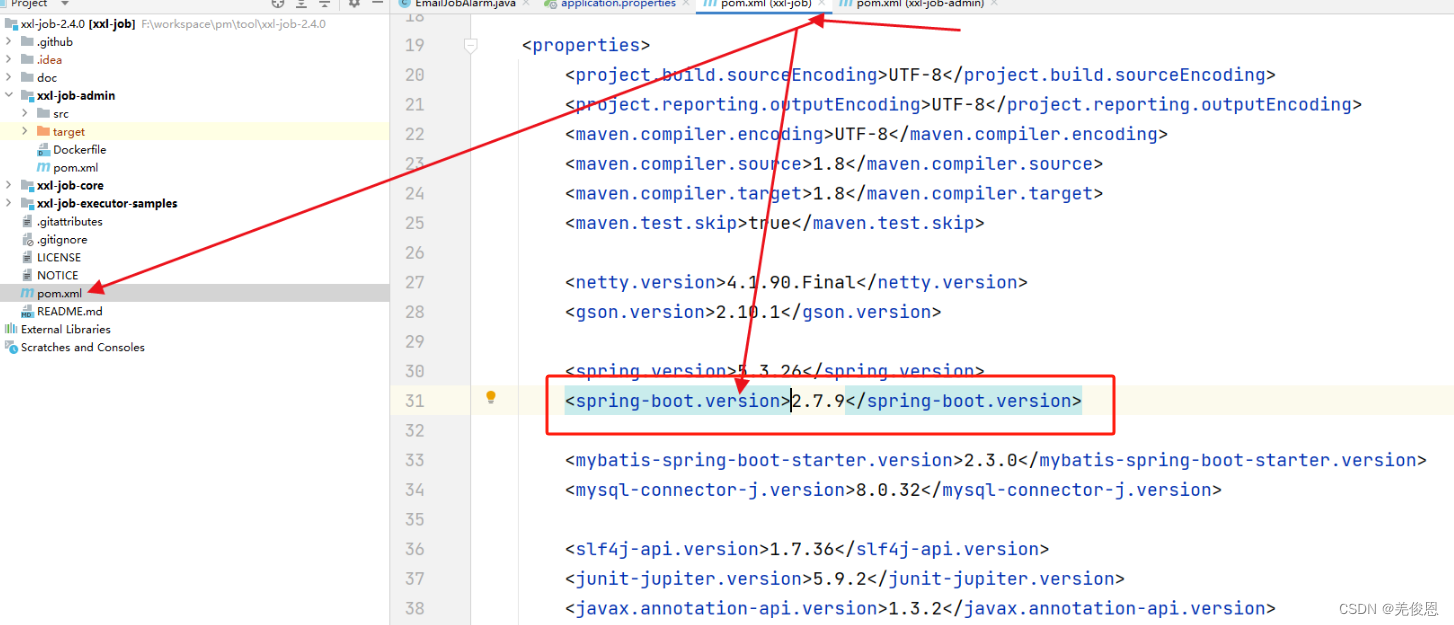The width and height of the screenshot is (1454, 625).
Task: Expand the xxl-job-core module arrow
Action: tap(9, 186)
